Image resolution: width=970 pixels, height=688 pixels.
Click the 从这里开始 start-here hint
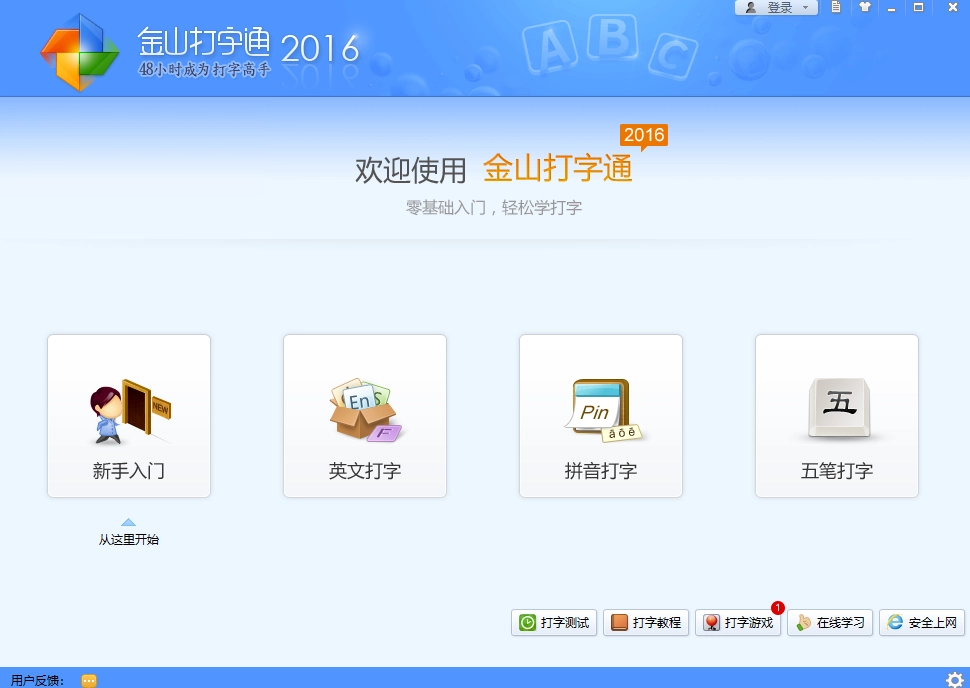128,540
